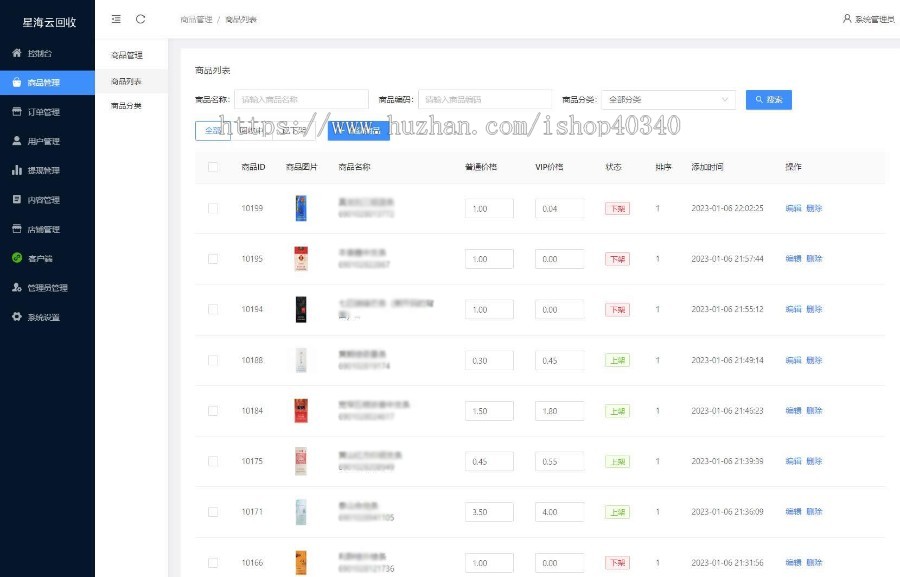Open product image for ID 10184
900x577 pixels.
point(301,411)
